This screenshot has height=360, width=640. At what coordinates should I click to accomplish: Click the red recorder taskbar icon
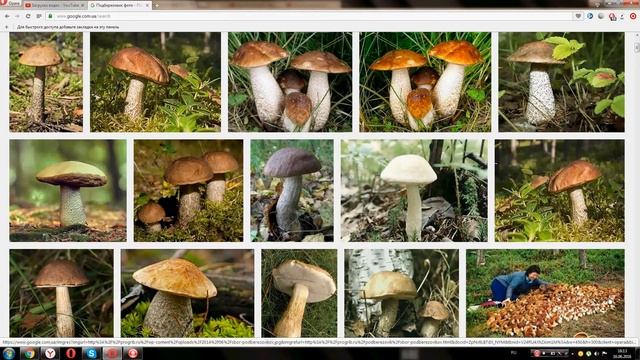tap(112, 353)
